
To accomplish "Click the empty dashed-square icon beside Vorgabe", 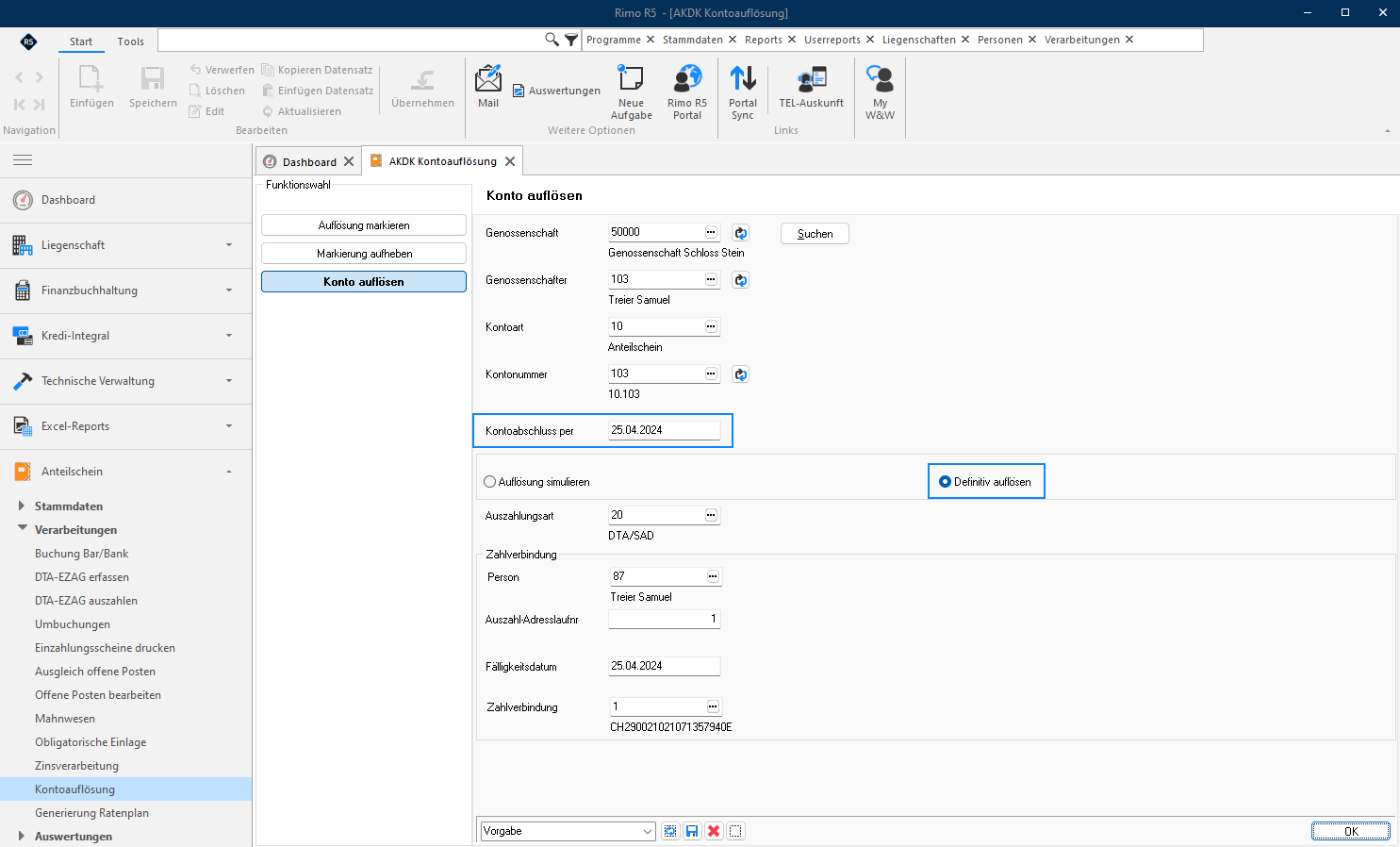I will click(x=735, y=831).
